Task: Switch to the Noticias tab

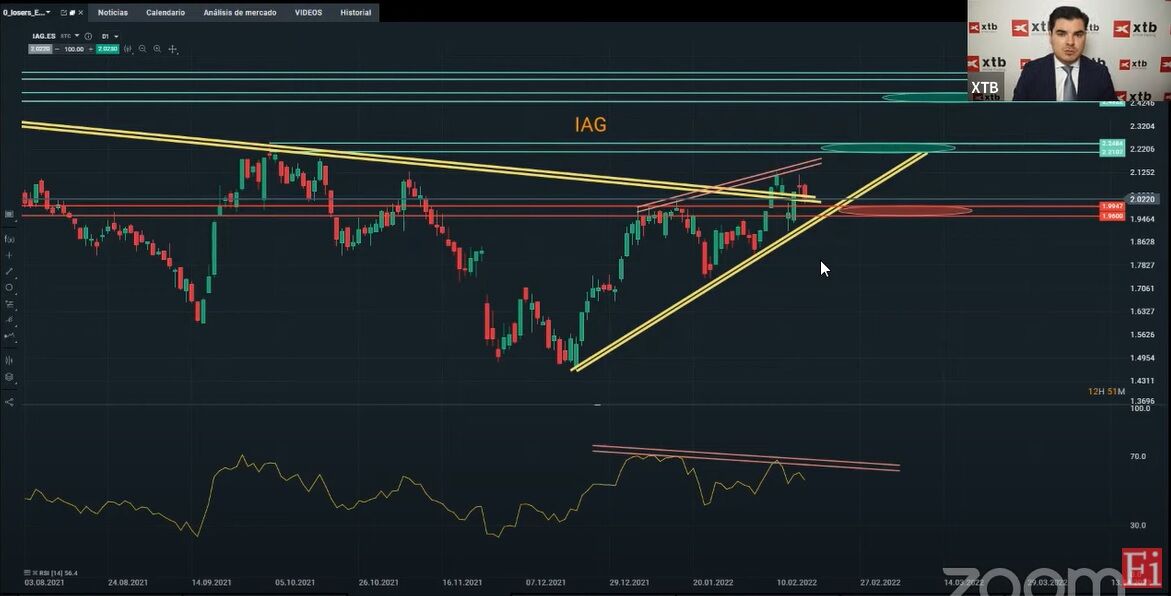Action: click(x=113, y=13)
